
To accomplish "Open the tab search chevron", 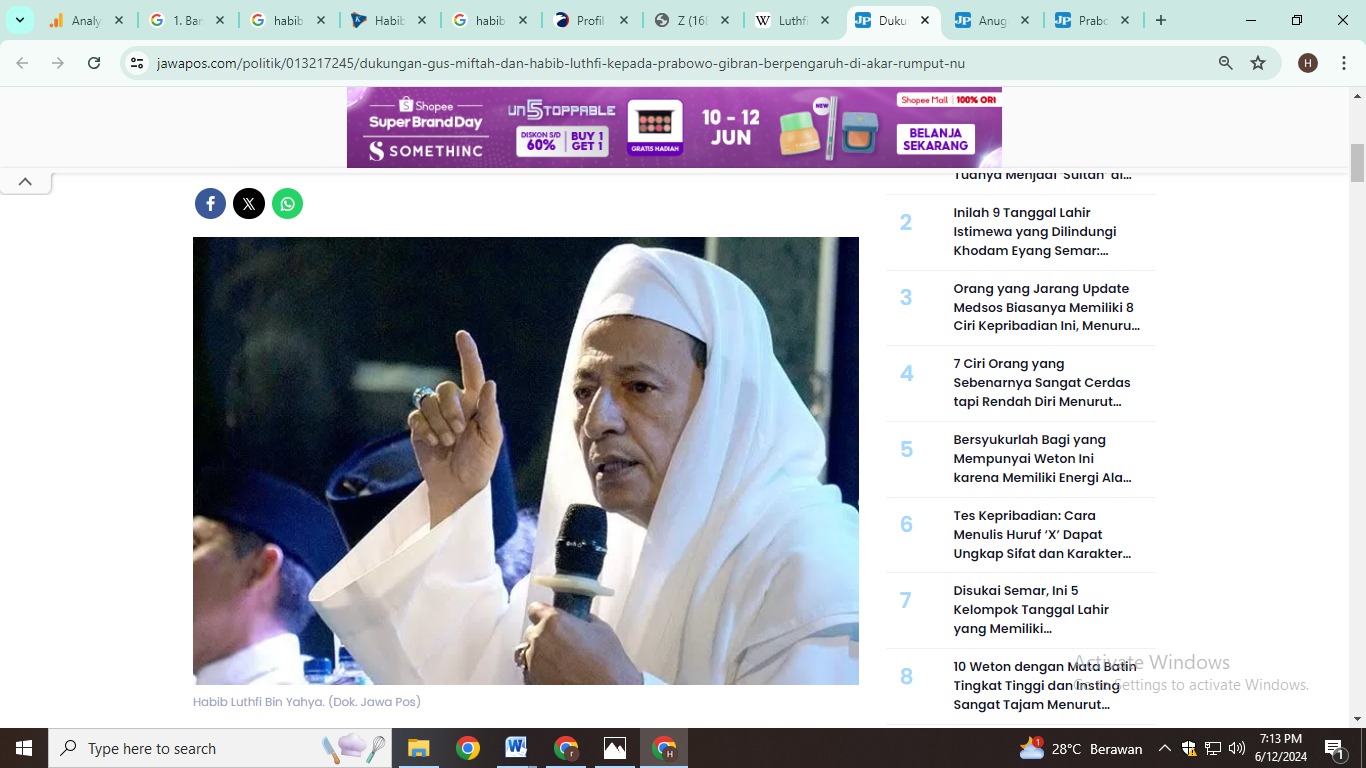I will (19, 19).
